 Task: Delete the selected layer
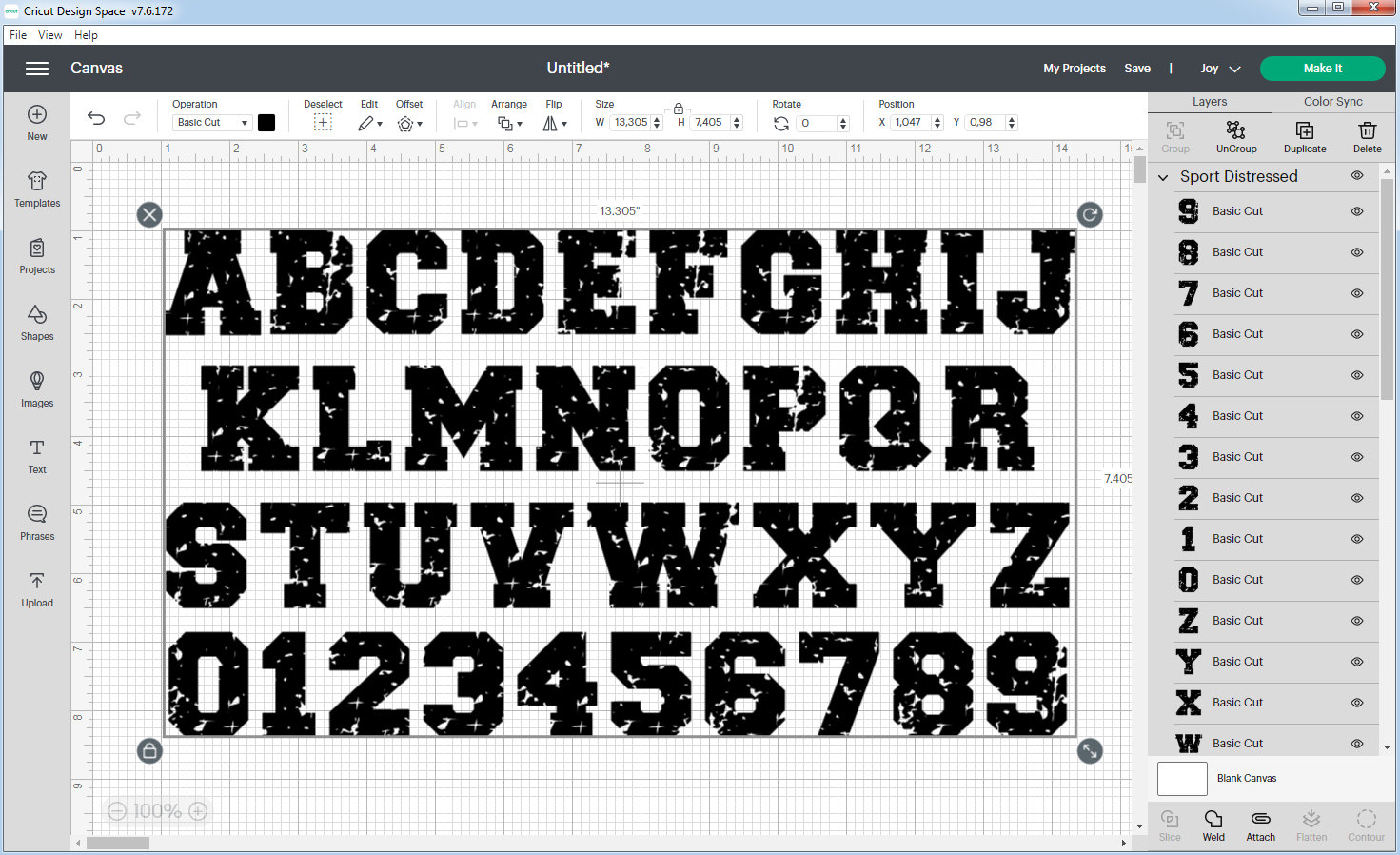(1368, 137)
